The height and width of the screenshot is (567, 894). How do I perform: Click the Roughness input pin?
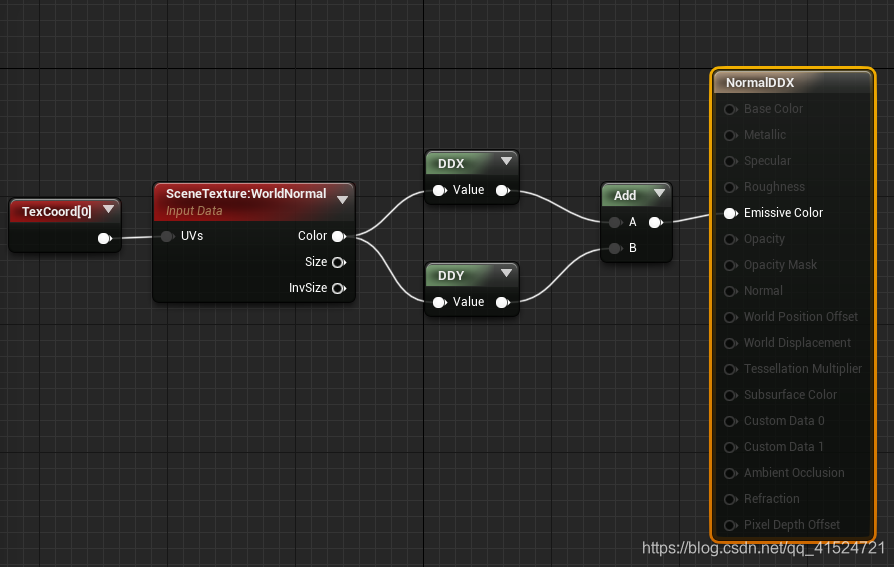[730, 187]
